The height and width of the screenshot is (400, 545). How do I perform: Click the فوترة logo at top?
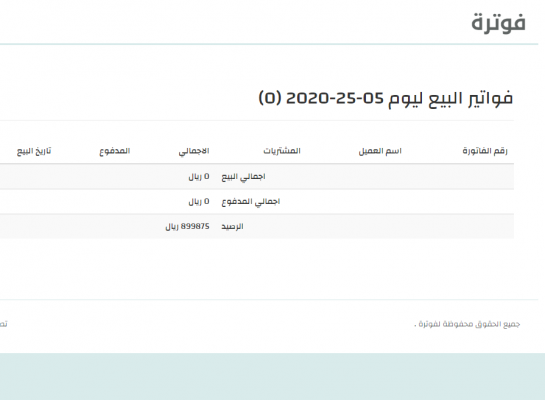(x=498, y=23)
